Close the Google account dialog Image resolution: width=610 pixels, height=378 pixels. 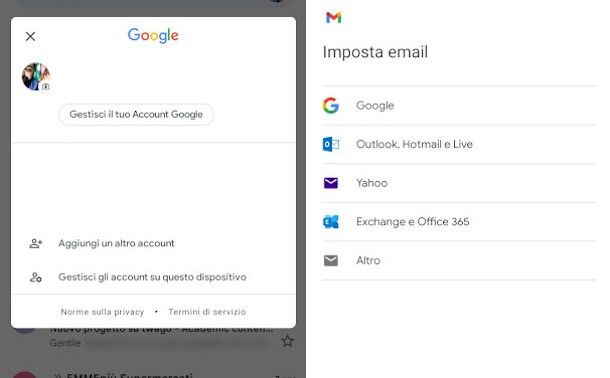click(30, 37)
